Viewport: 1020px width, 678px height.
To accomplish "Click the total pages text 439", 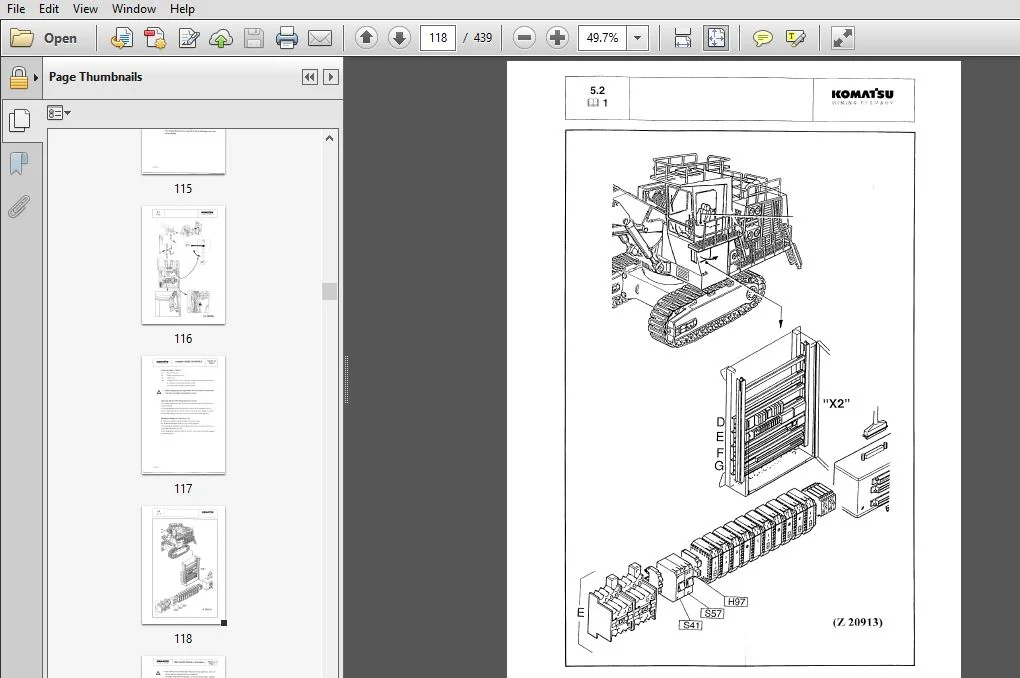I will [483, 38].
